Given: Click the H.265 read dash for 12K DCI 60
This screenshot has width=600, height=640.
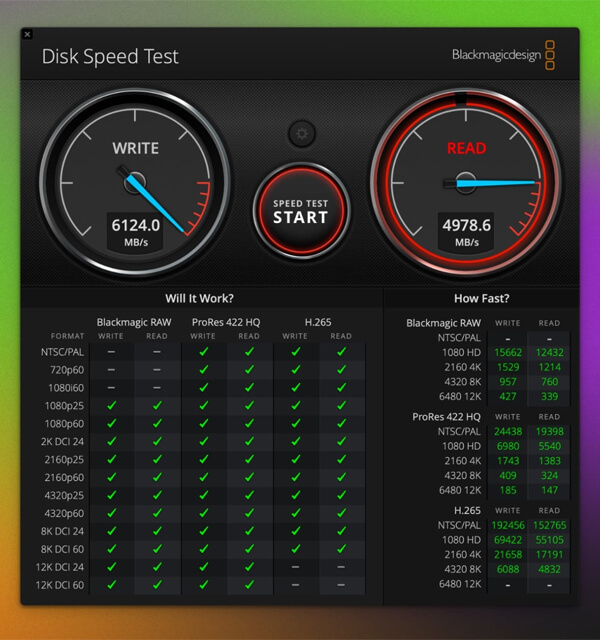Looking at the screenshot, I should 341,585.
